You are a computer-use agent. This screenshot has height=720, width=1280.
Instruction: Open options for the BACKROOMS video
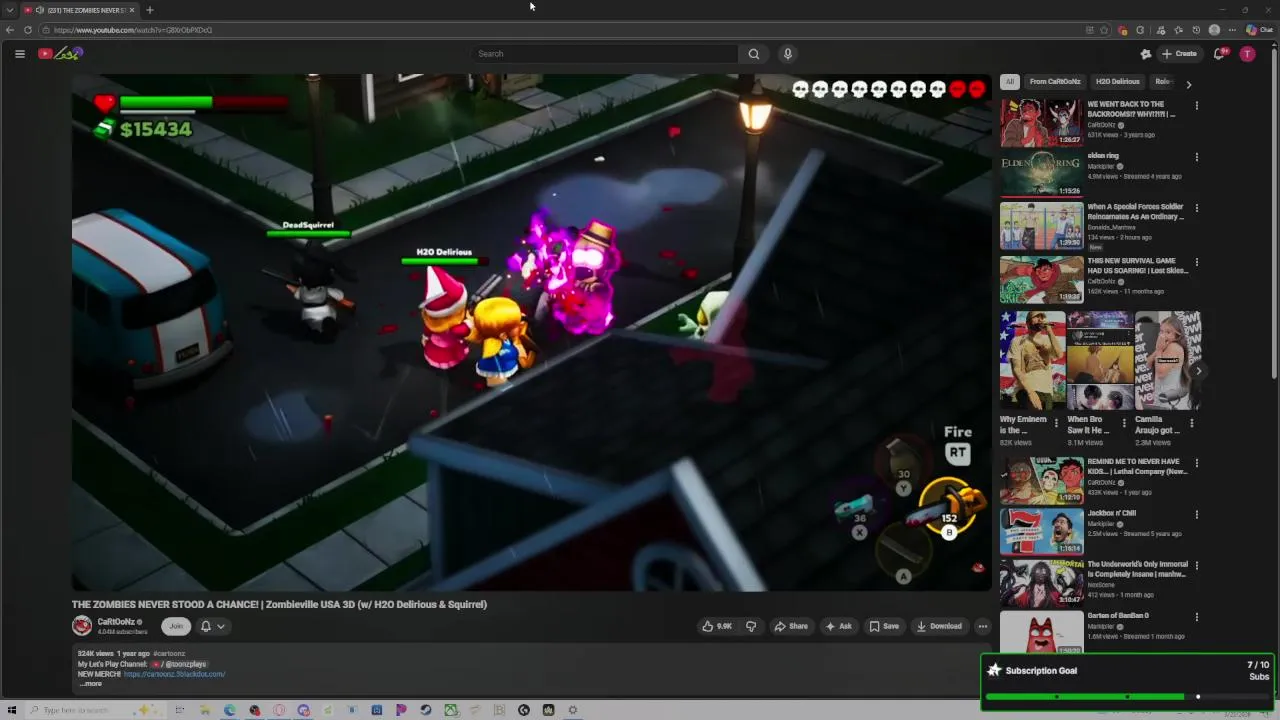pyautogui.click(x=1196, y=105)
